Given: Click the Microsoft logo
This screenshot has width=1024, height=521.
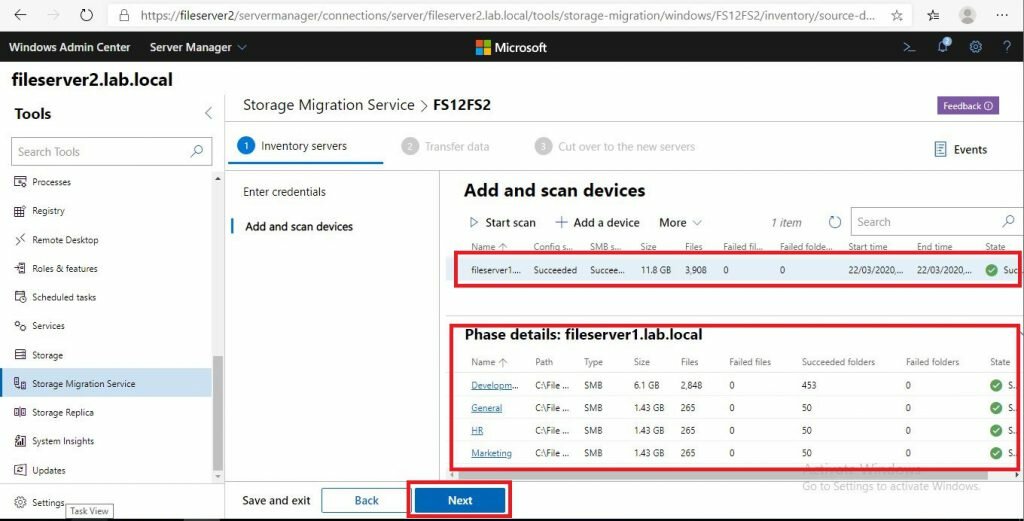Looking at the screenshot, I should tap(511, 47).
